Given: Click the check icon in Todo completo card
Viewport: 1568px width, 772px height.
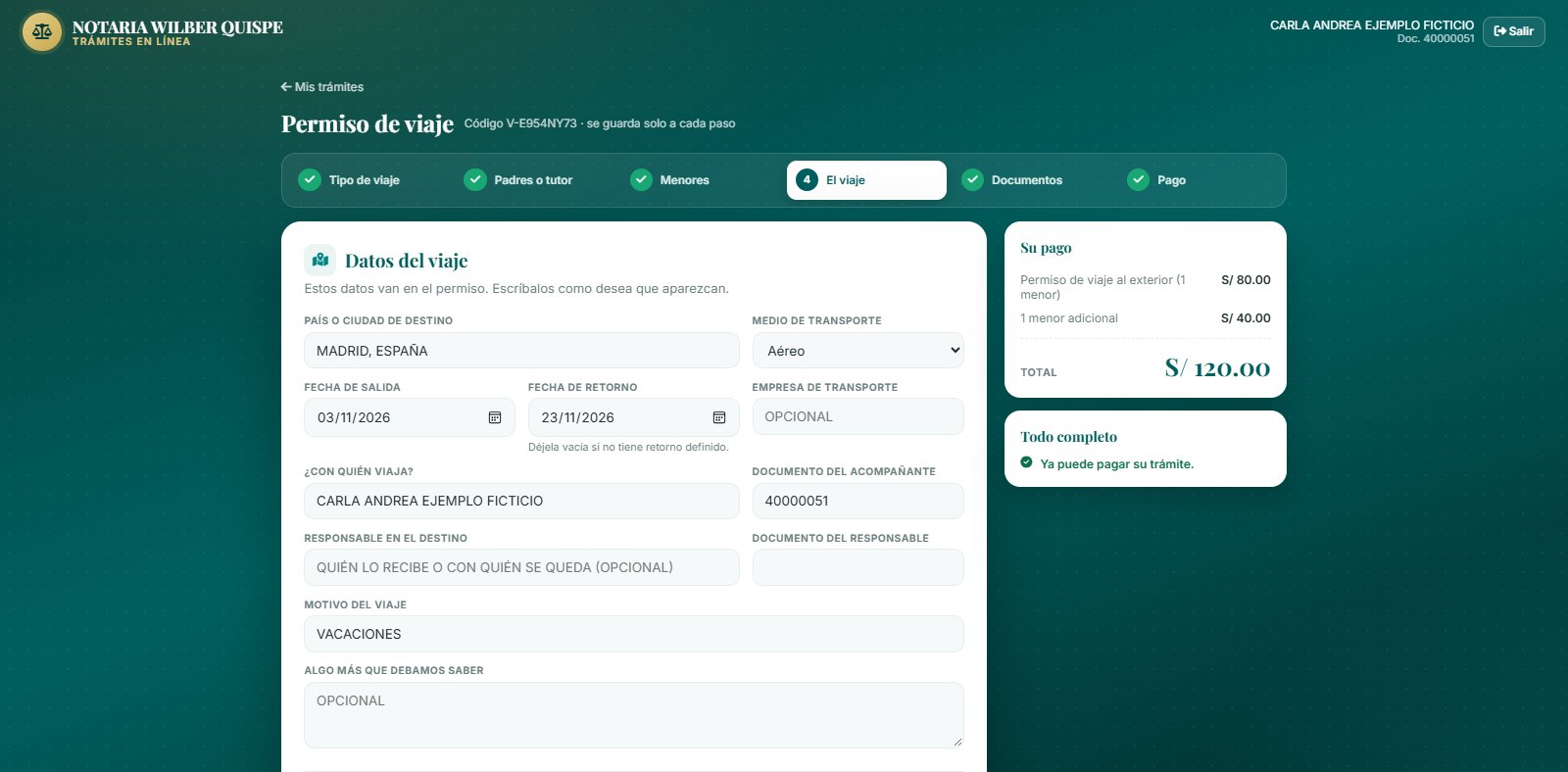Looking at the screenshot, I should click(x=1026, y=462).
